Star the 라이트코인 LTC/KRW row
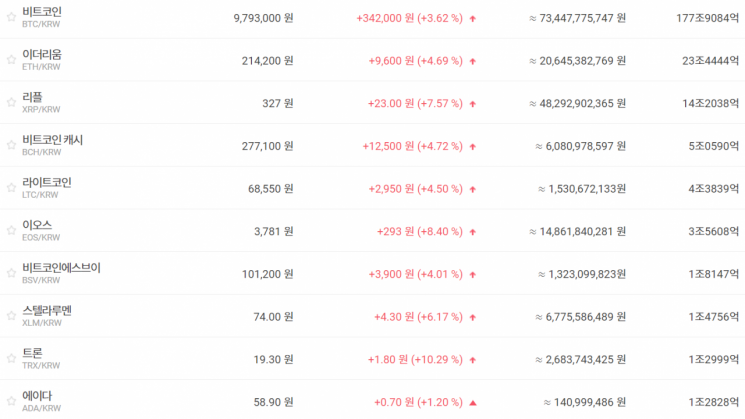The image size is (745, 419). tap(11, 188)
